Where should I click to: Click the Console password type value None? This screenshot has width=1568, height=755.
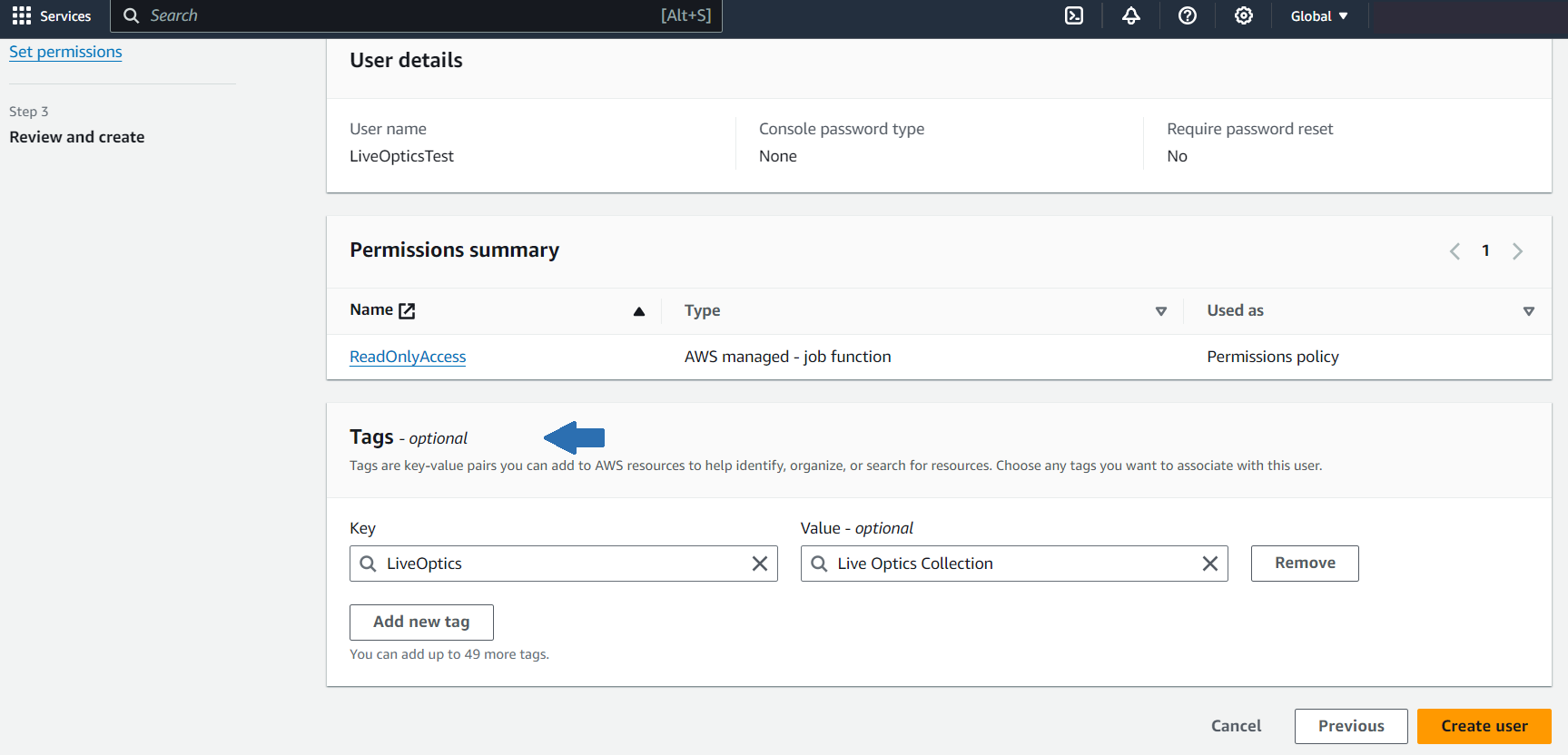click(778, 156)
